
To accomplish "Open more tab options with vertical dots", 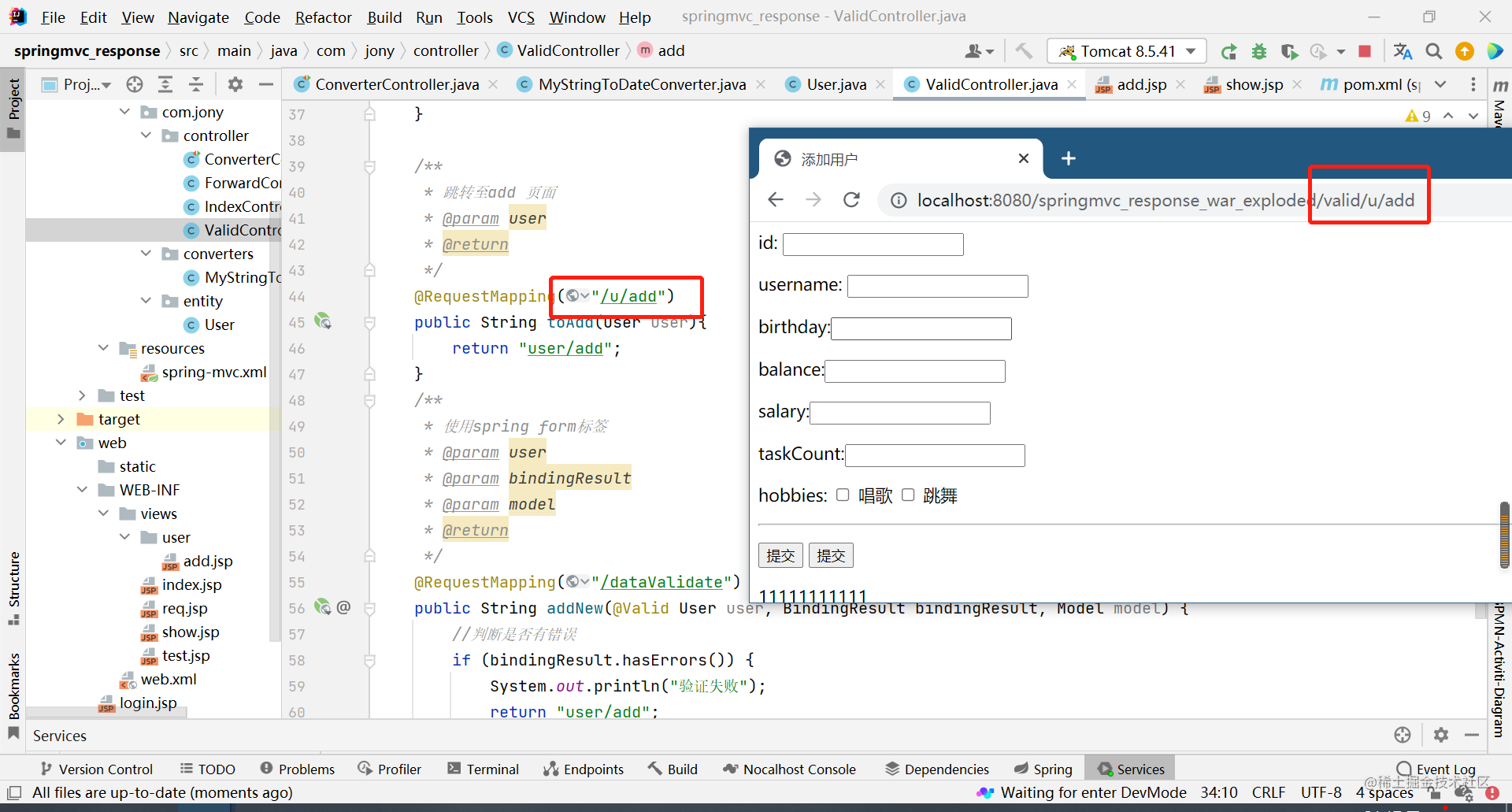I will (1473, 84).
